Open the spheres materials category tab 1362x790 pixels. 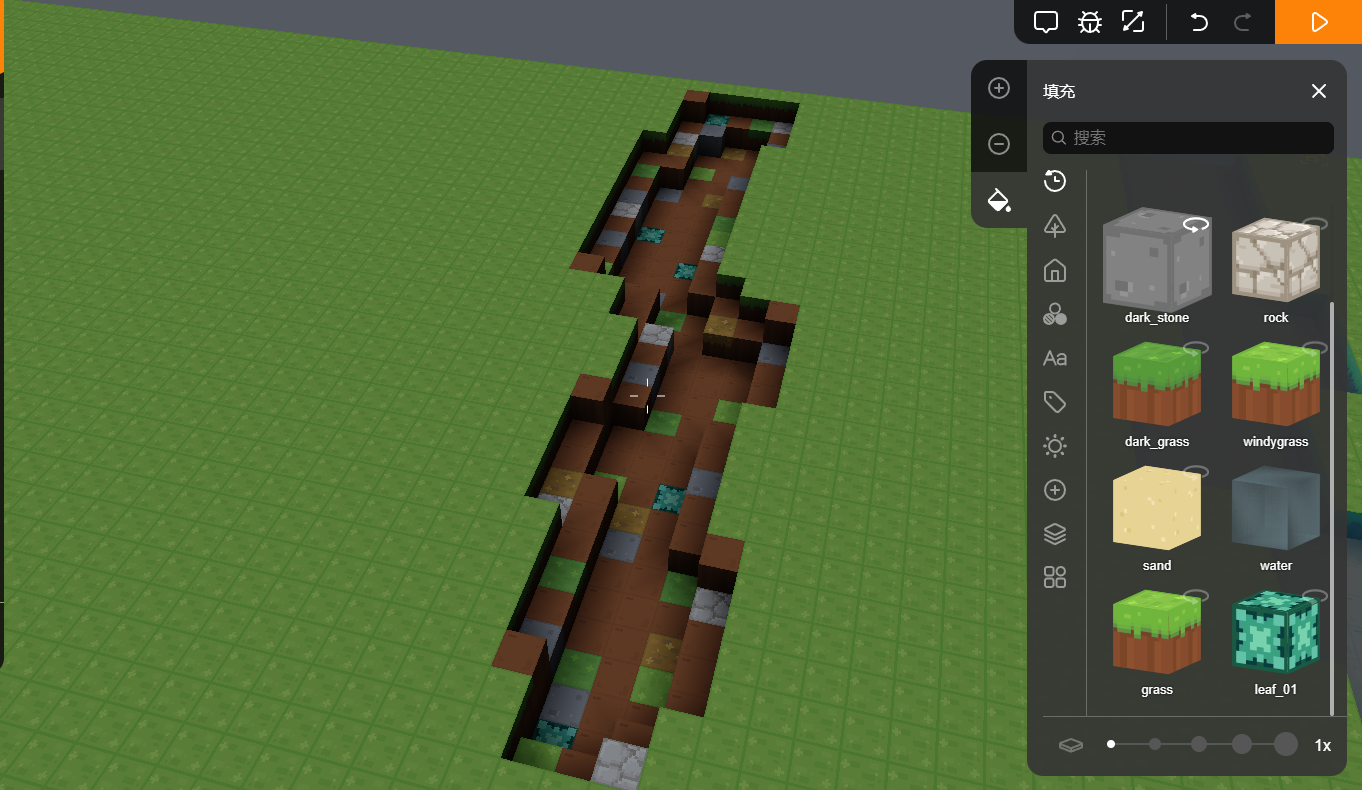1055,314
